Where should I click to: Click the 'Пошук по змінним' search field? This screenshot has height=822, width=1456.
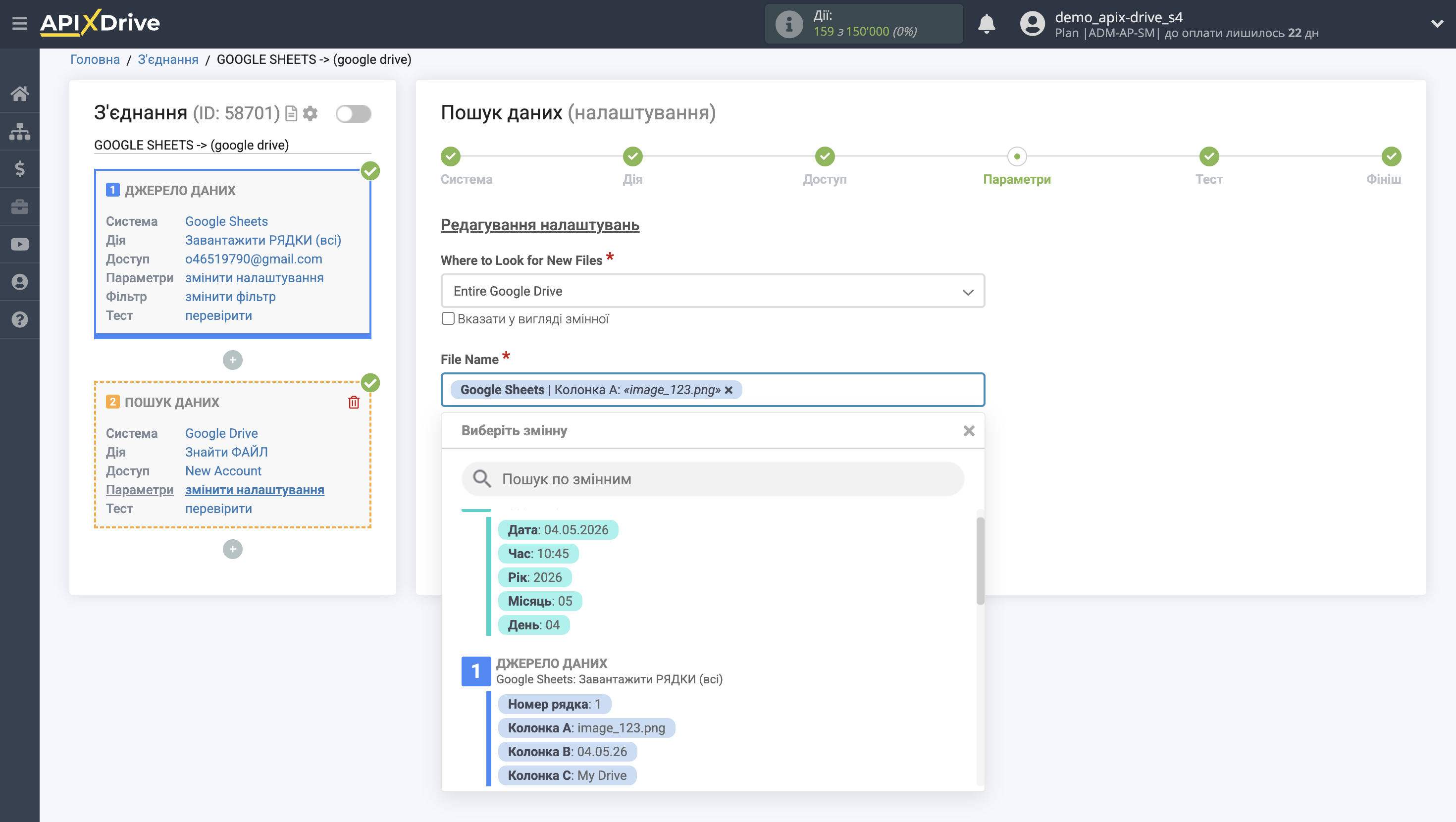[x=713, y=479]
